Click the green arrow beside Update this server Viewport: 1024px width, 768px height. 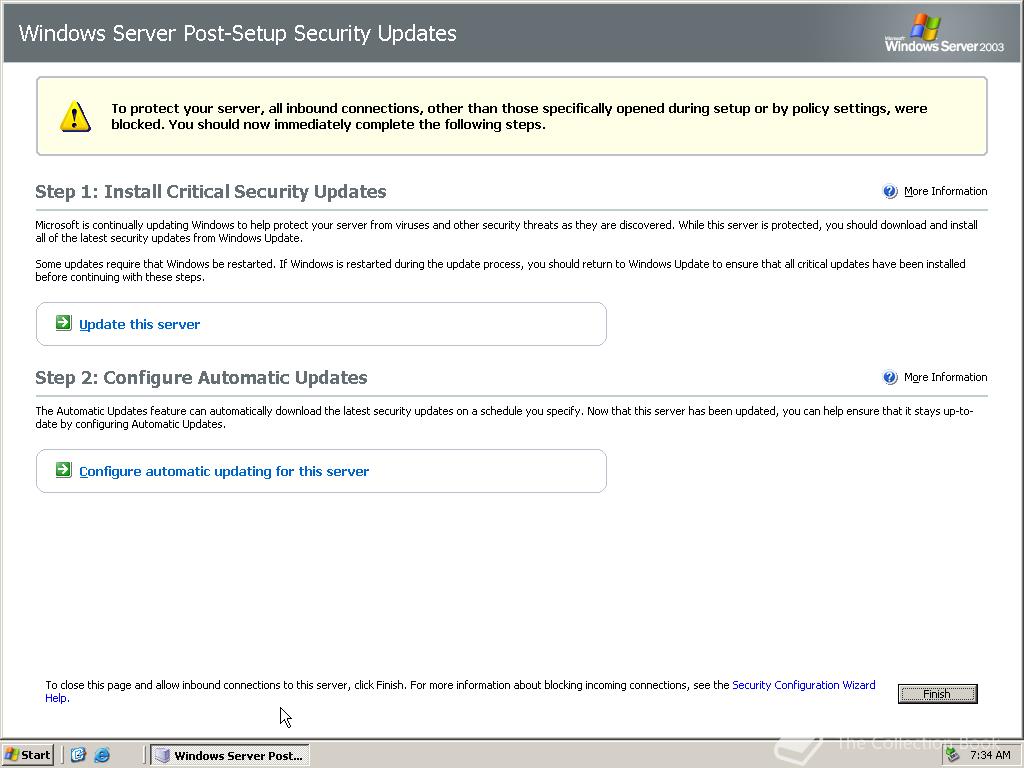click(63, 323)
